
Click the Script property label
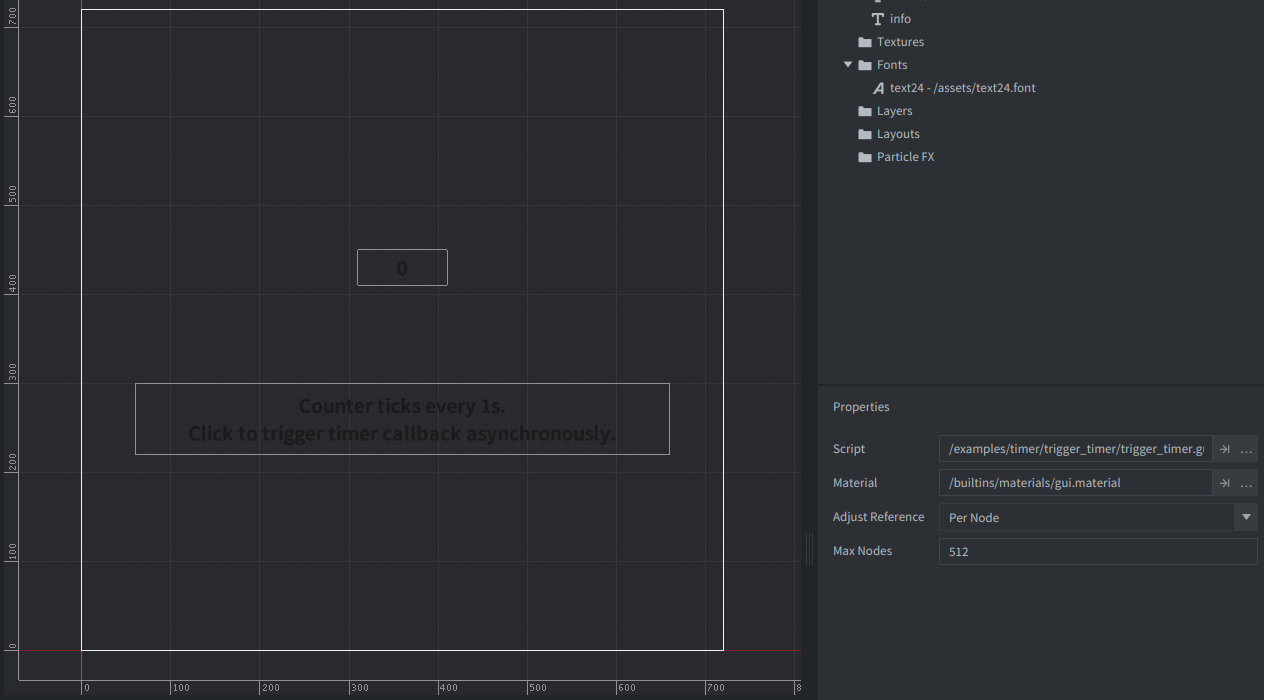(x=849, y=449)
